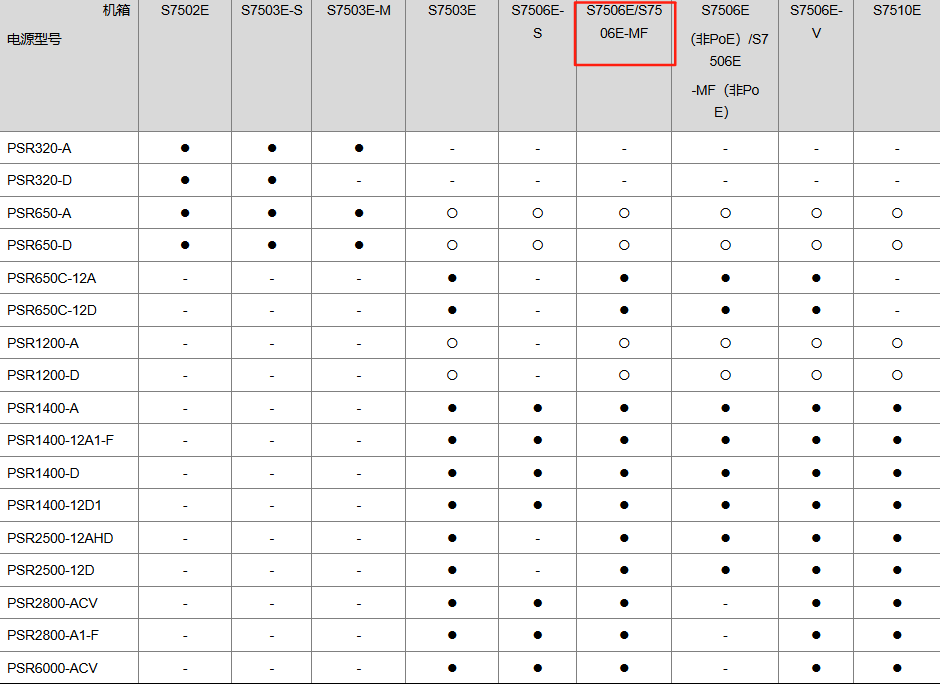Screen dimensions: 949x689
Task: Click the S7503E-M column header
Action: click(359, 11)
